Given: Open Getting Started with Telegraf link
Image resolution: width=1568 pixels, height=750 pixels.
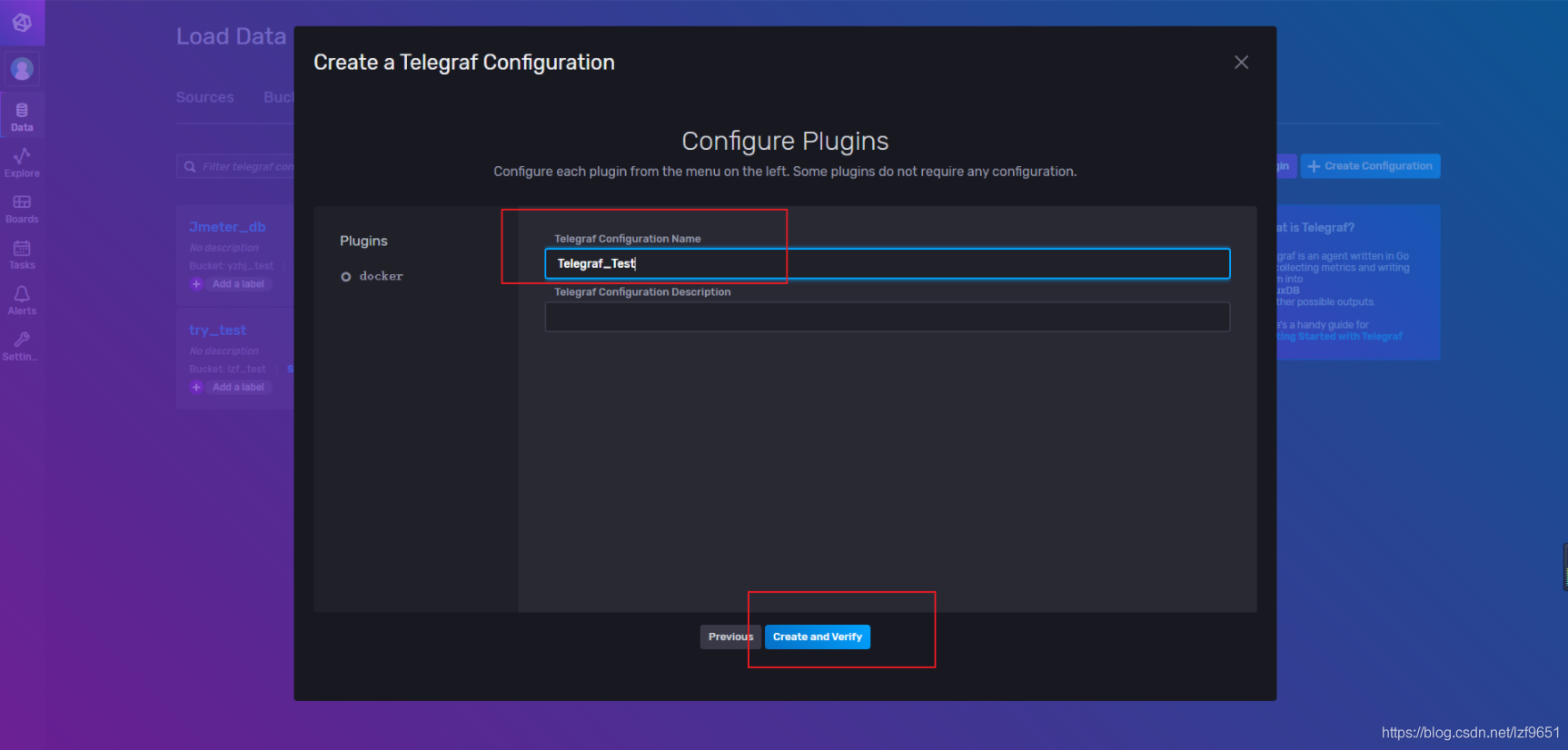Looking at the screenshot, I should 1340,337.
